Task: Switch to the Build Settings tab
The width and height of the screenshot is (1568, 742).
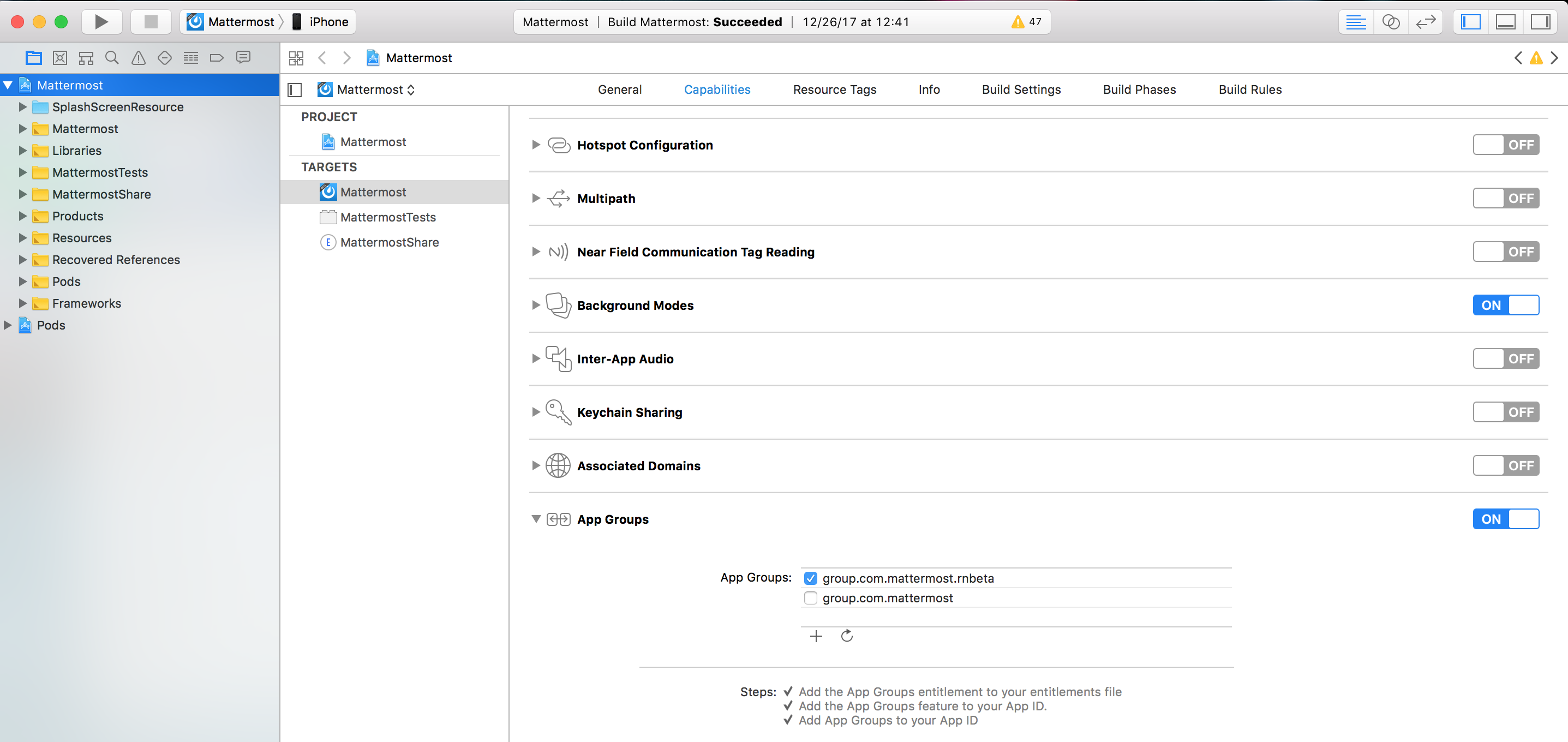Action: click(1021, 89)
